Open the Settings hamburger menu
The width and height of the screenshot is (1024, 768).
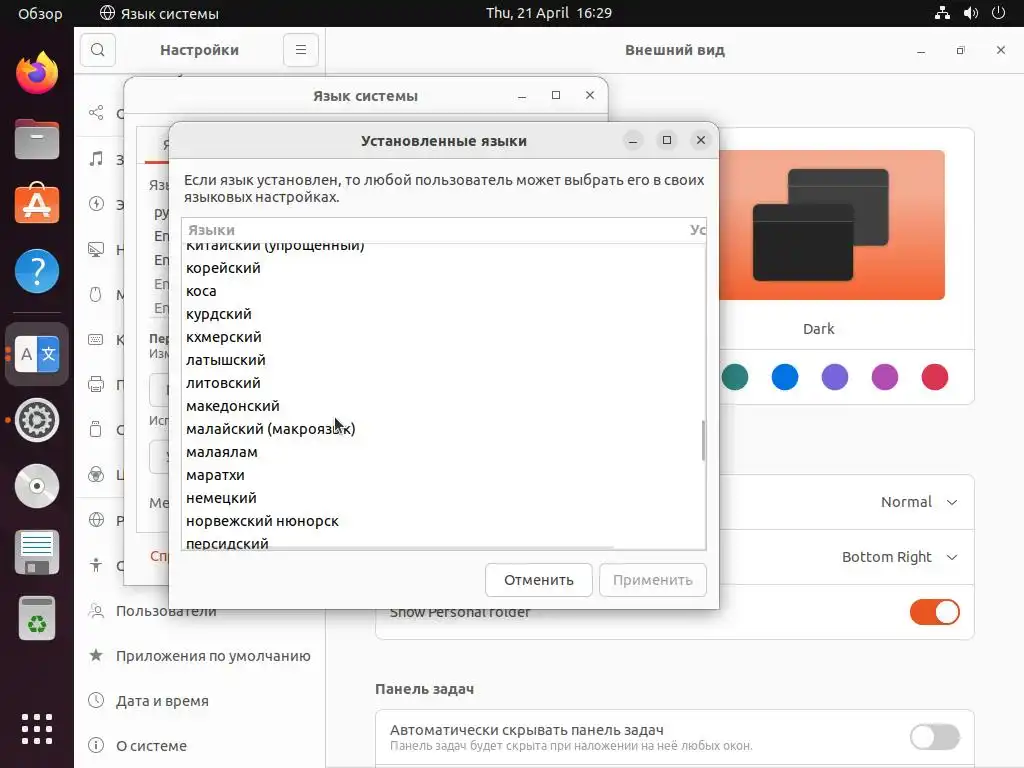click(301, 50)
